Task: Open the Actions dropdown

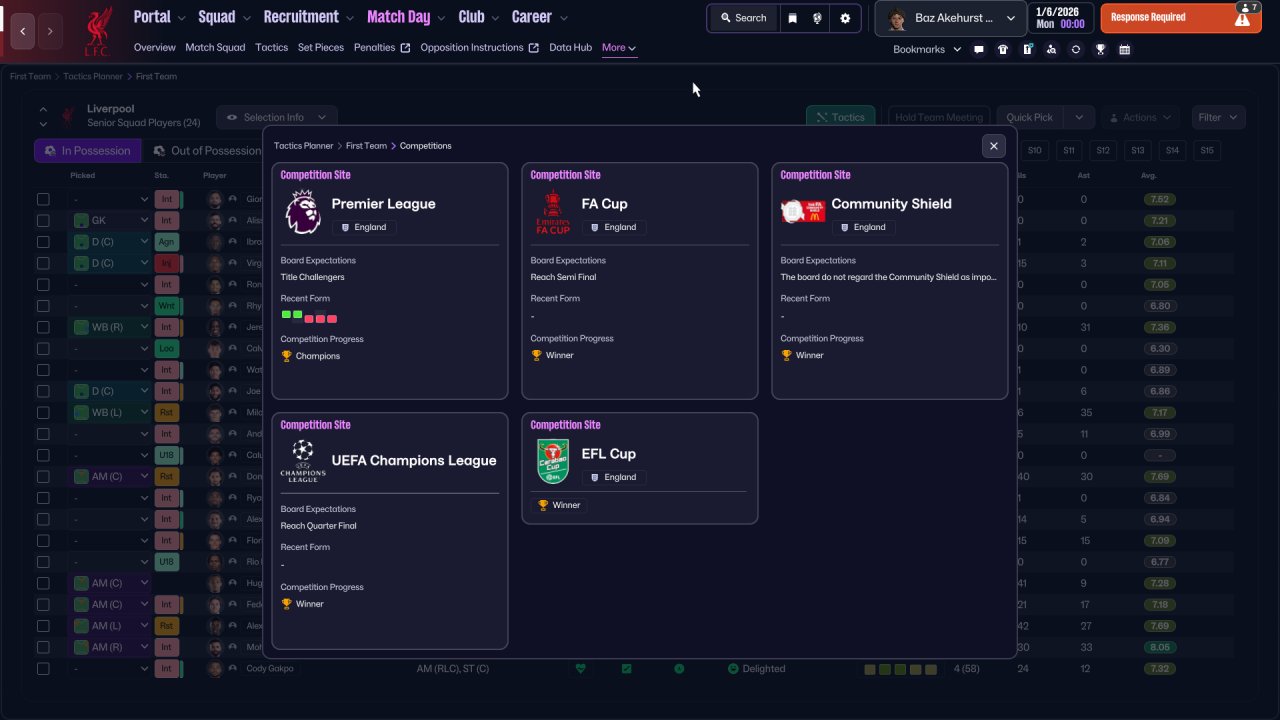Action: [1139, 118]
